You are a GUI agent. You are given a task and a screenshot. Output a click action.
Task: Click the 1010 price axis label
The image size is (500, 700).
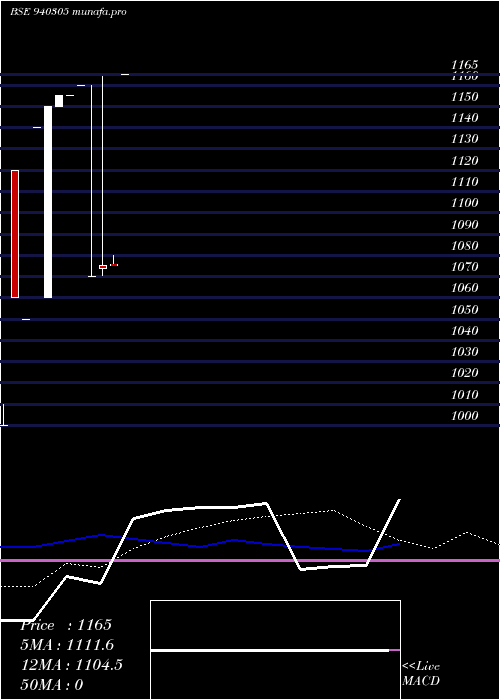[464, 395]
